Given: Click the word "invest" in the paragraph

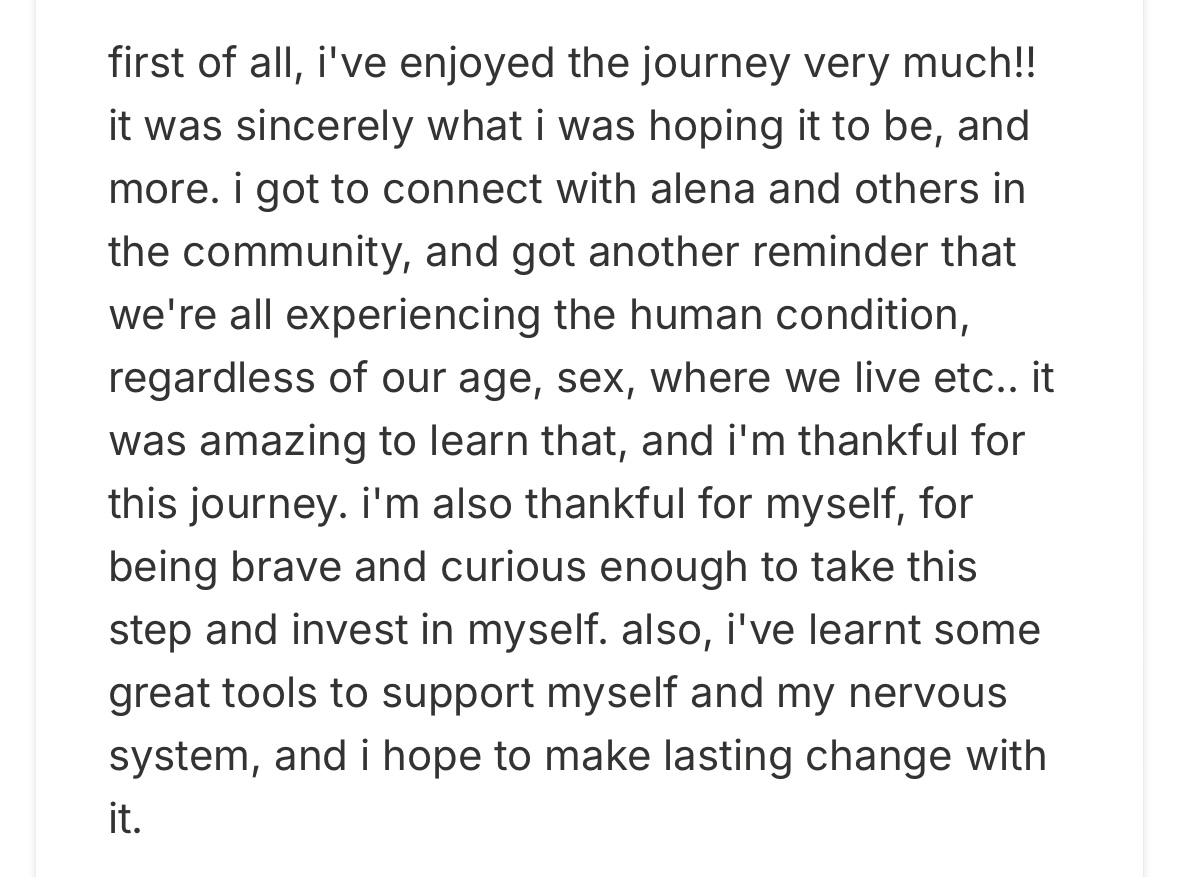Looking at the screenshot, I should (350, 629).
